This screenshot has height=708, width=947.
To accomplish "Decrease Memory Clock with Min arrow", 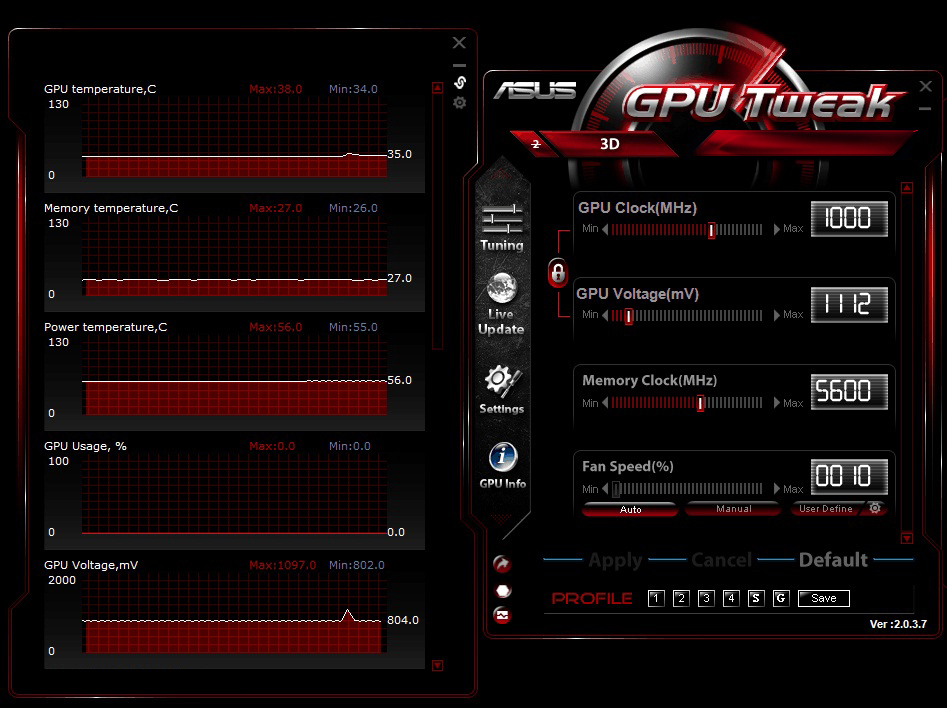I will [605, 403].
